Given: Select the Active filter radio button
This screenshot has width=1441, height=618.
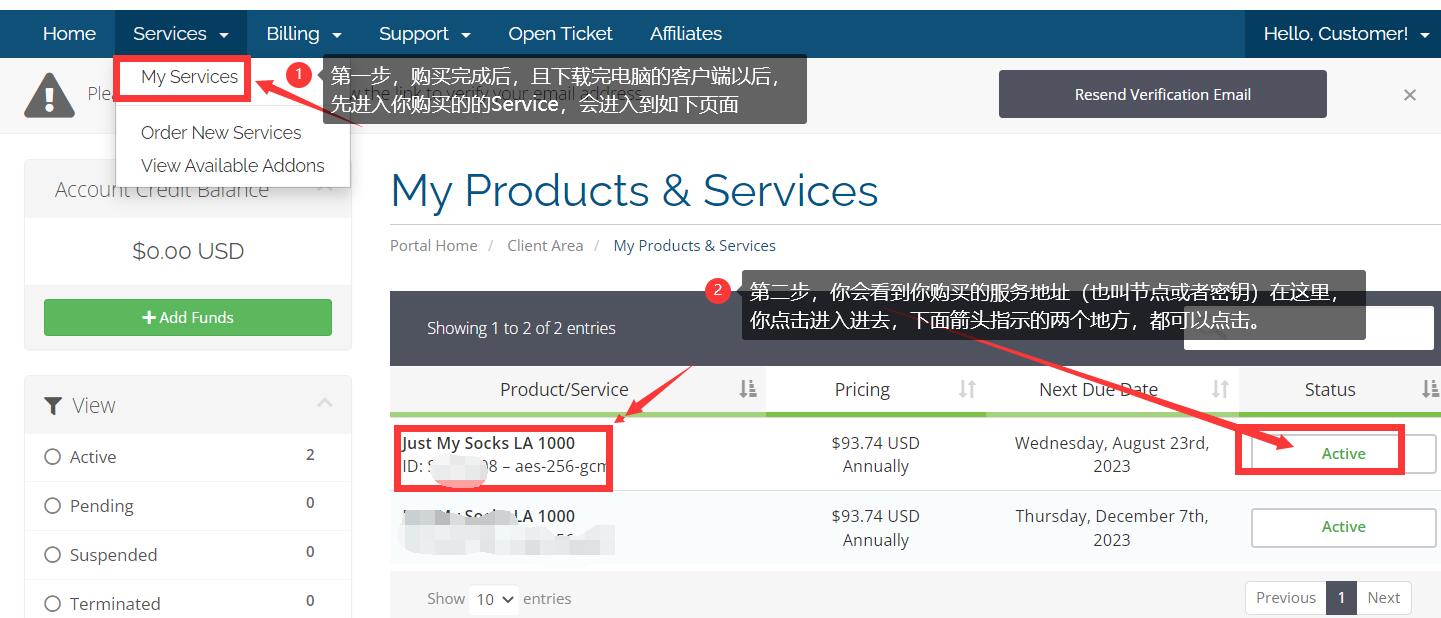Looking at the screenshot, I should (53, 457).
